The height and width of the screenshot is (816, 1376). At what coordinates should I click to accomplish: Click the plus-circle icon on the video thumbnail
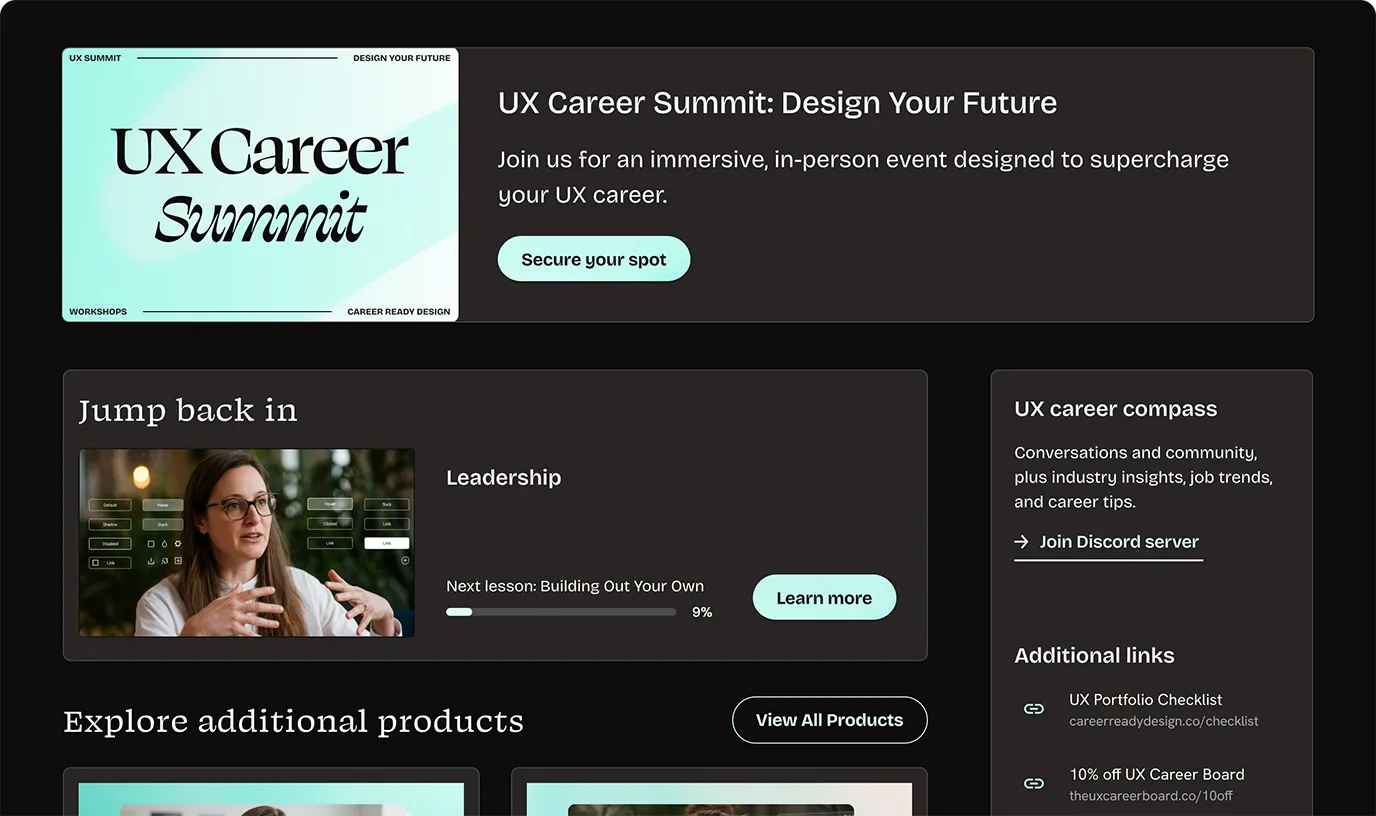pos(405,561)
